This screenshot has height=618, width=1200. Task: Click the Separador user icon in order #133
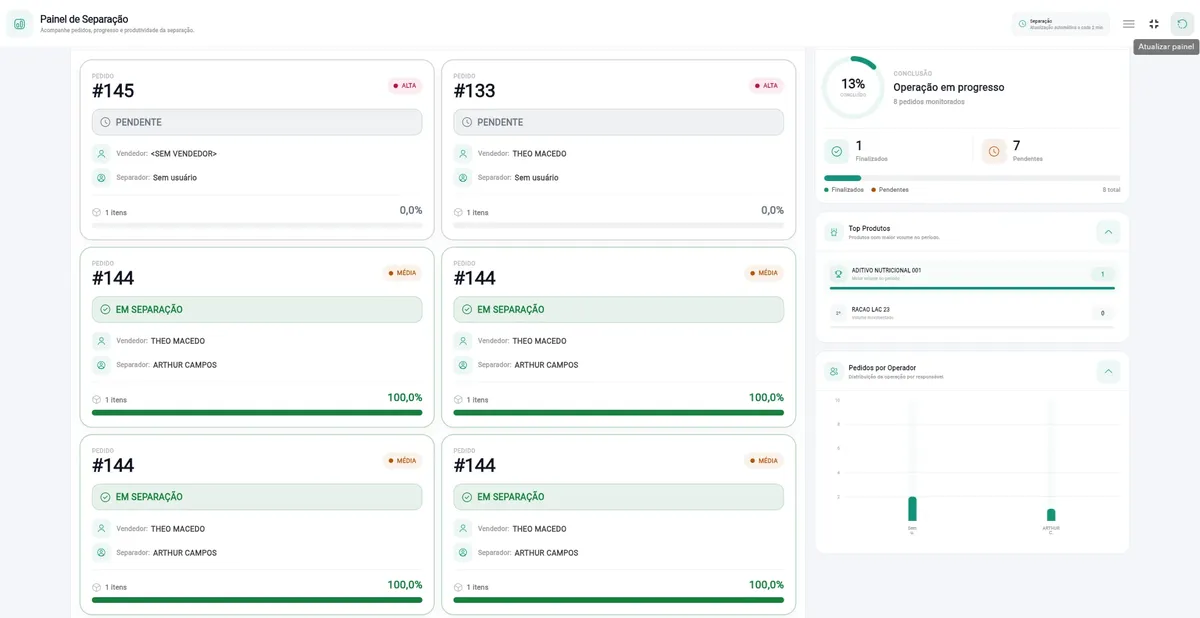[x=462, y=178]
